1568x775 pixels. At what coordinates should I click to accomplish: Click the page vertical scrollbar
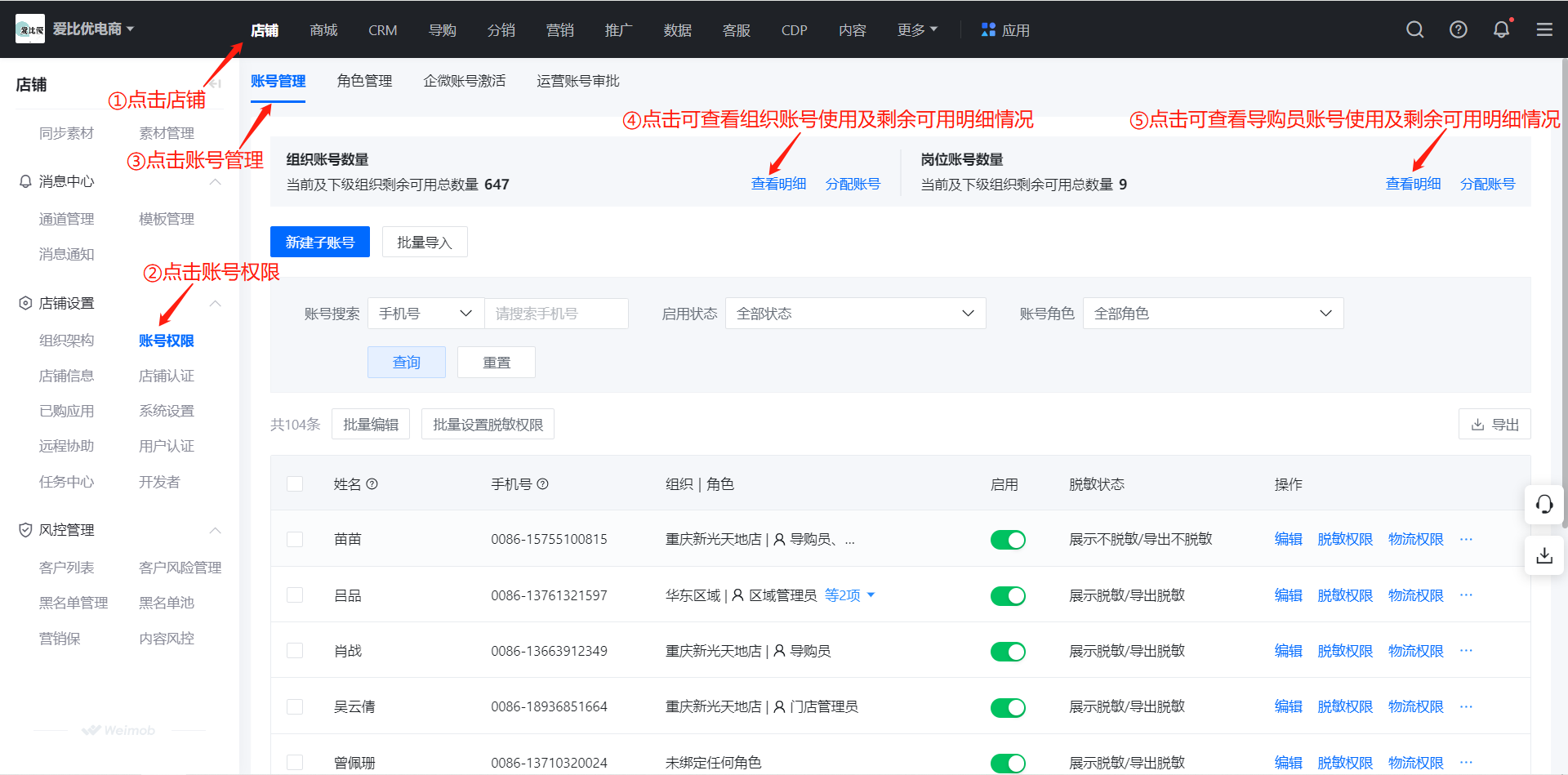click(1564, 294)
